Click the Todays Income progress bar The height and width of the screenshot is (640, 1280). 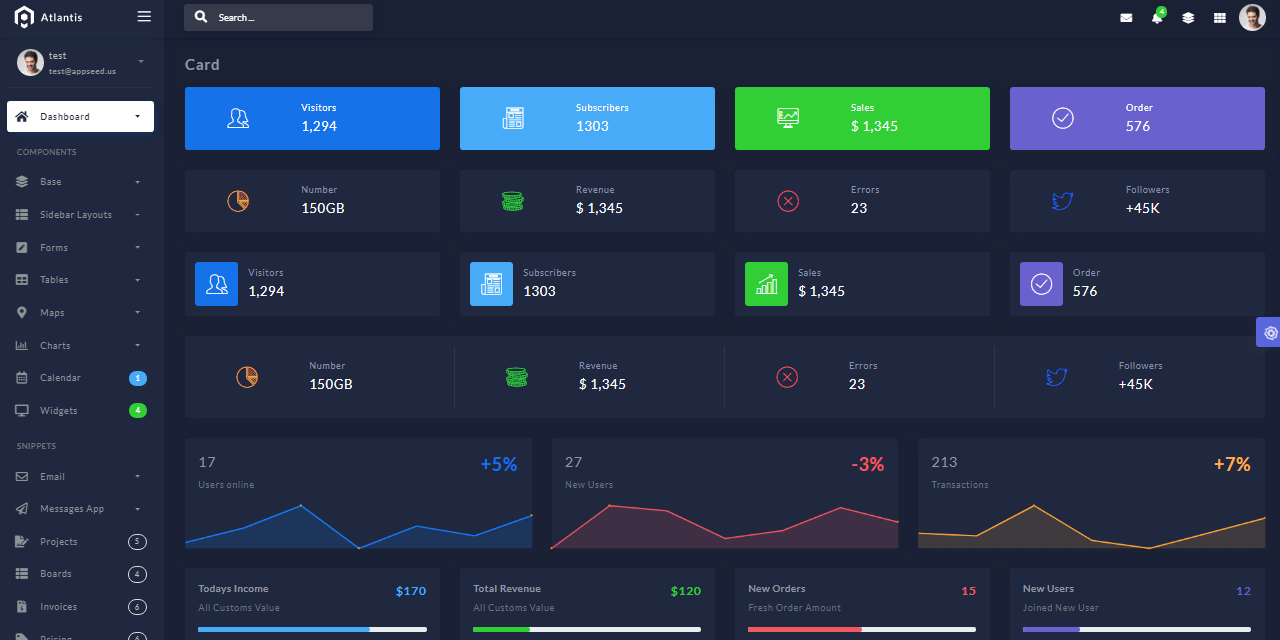312,629
